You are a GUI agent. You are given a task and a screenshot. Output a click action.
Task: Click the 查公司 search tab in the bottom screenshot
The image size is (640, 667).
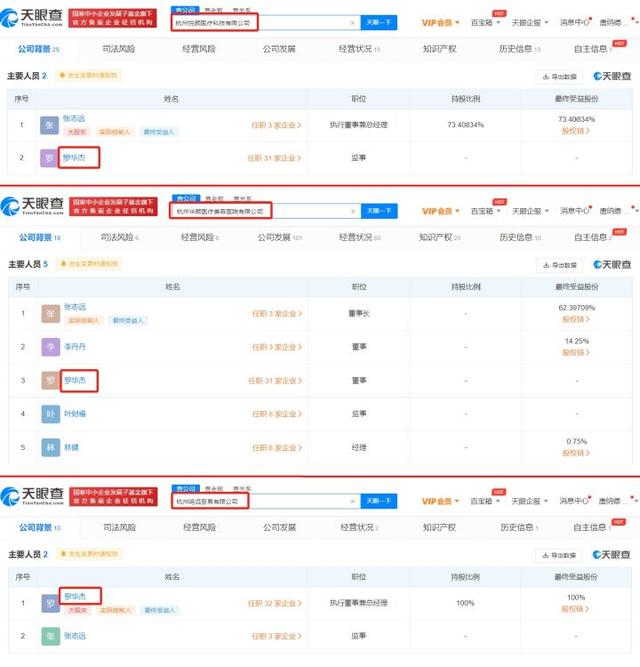point(186,489)
